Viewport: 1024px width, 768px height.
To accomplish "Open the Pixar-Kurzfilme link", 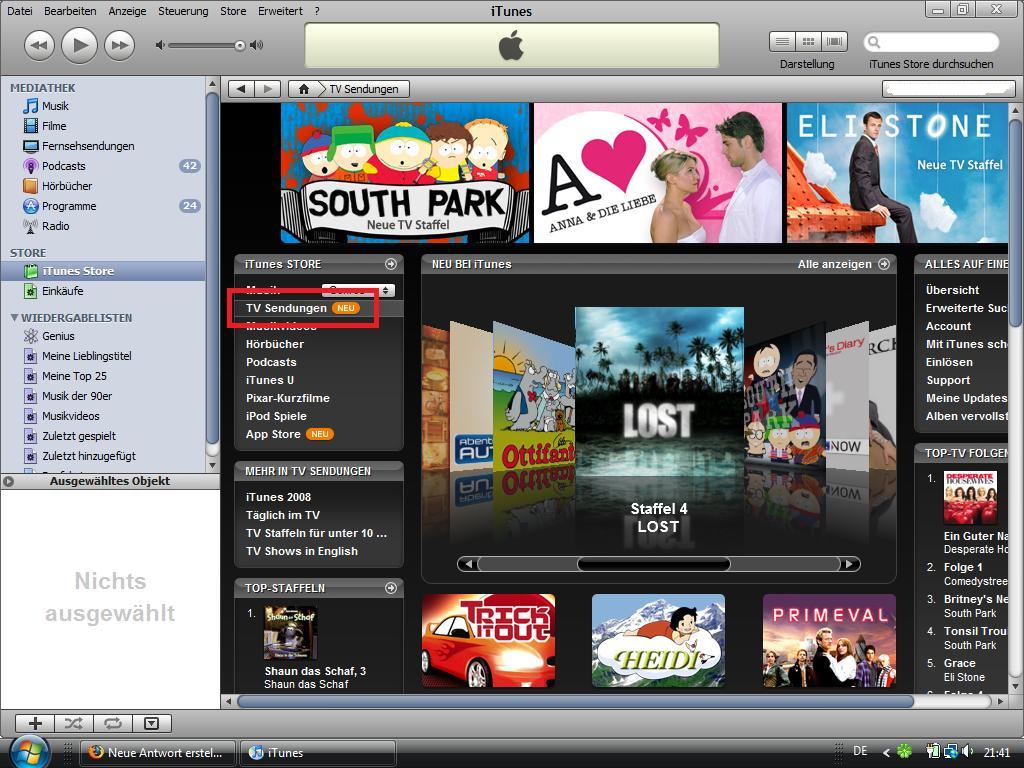I will [288, 398].
